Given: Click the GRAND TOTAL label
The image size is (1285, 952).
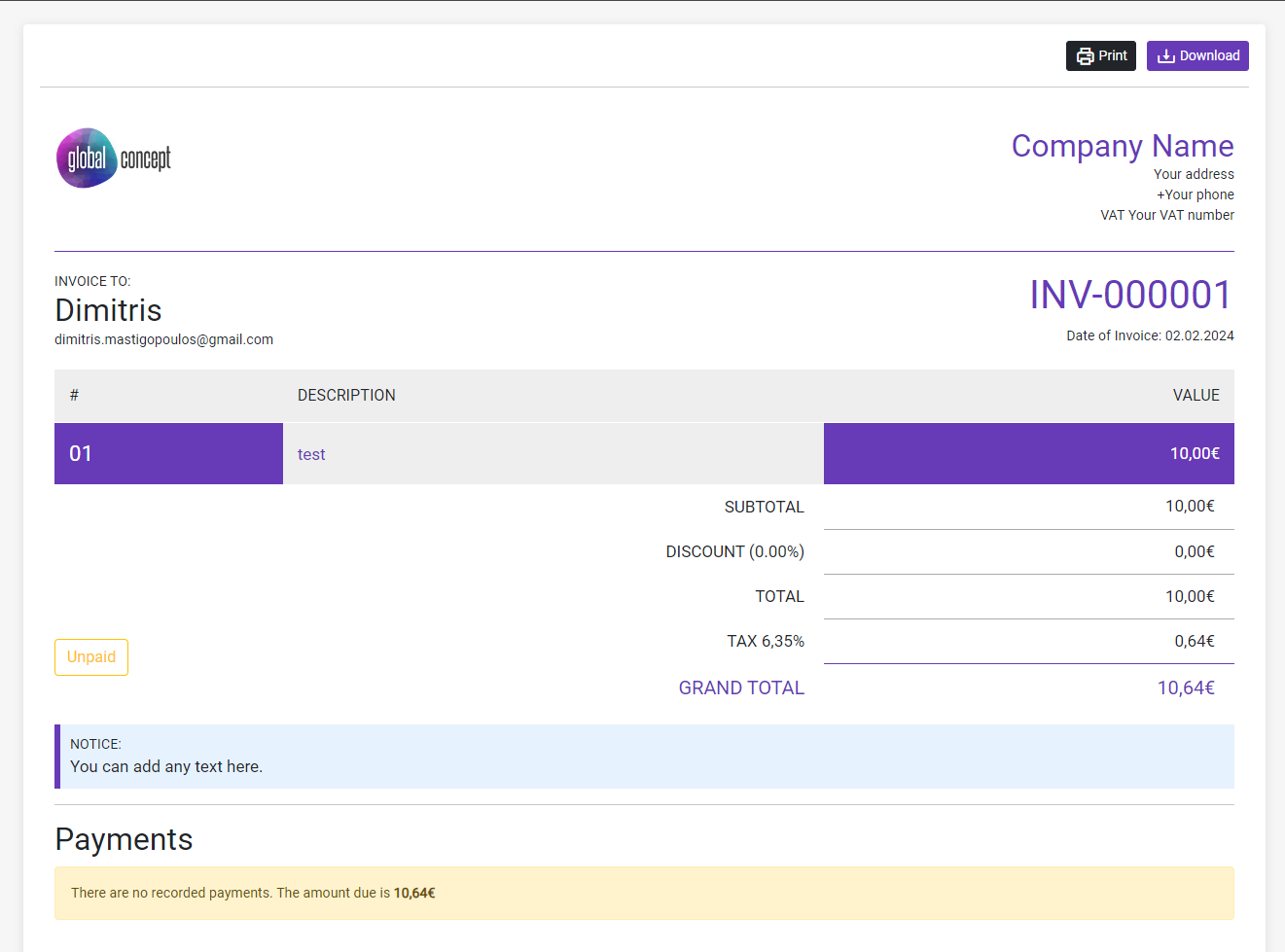Looking at the screenshot, I should [x=741, y=688].
